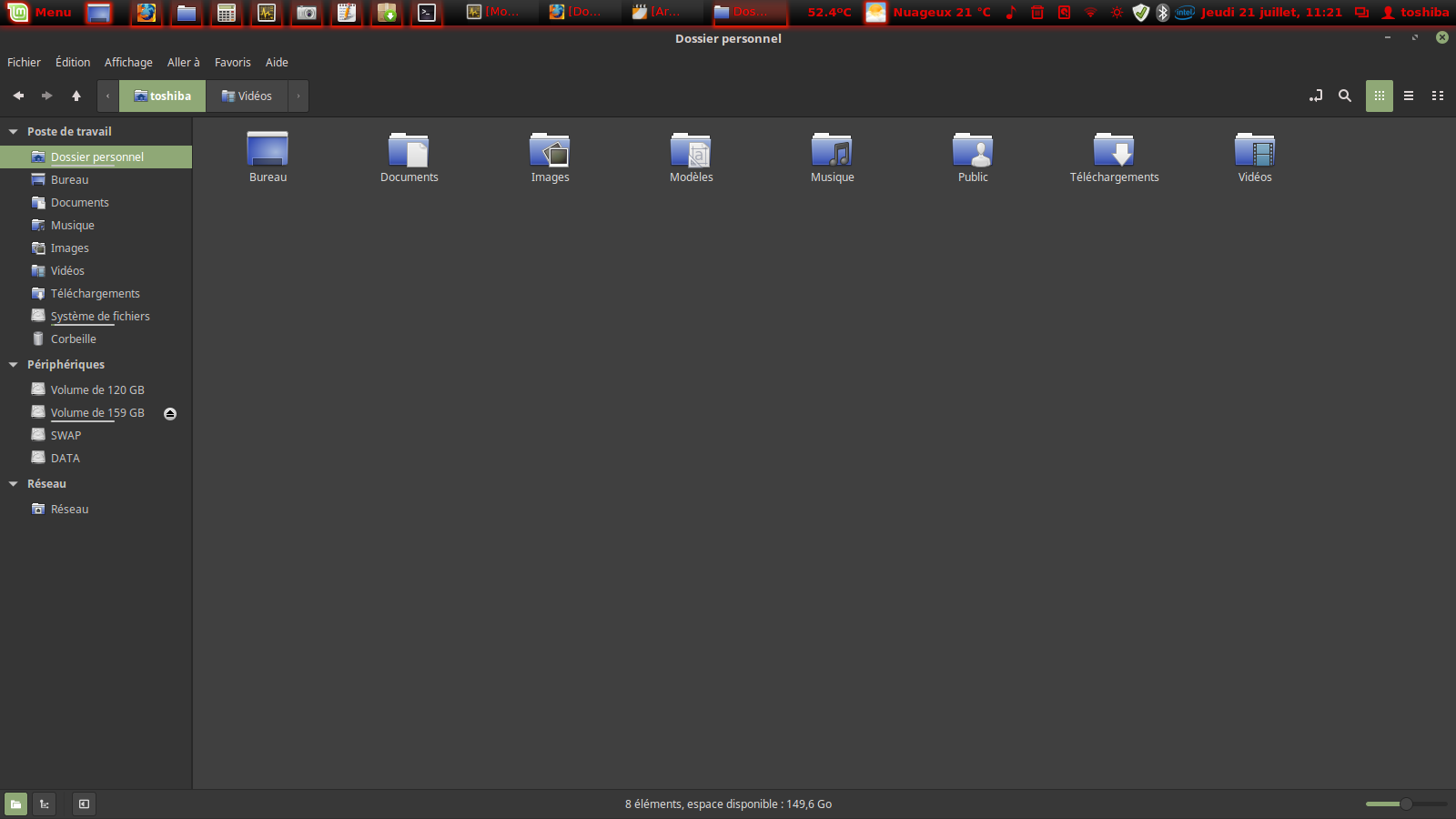Collapse the Réseau sidebar section
The height and width of the screenshot is (819, 1456).
pos(14,484)
